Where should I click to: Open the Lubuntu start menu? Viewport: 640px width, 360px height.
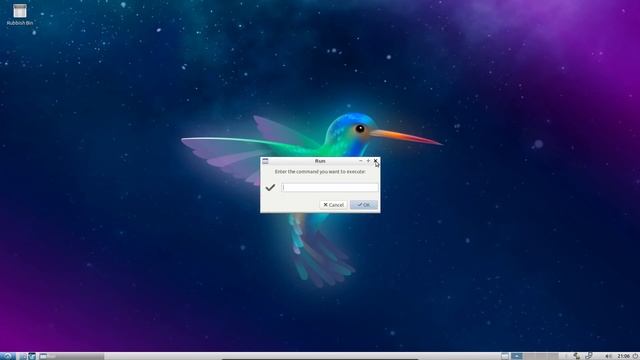(x=8, y=356)
